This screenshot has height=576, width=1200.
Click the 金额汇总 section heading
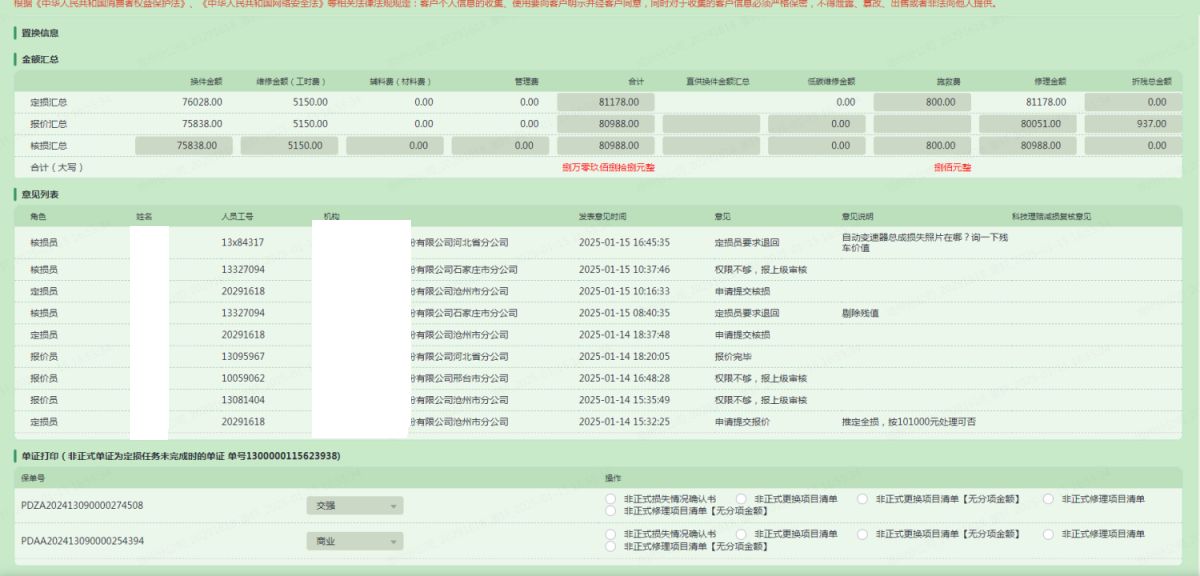click(40, 59)
